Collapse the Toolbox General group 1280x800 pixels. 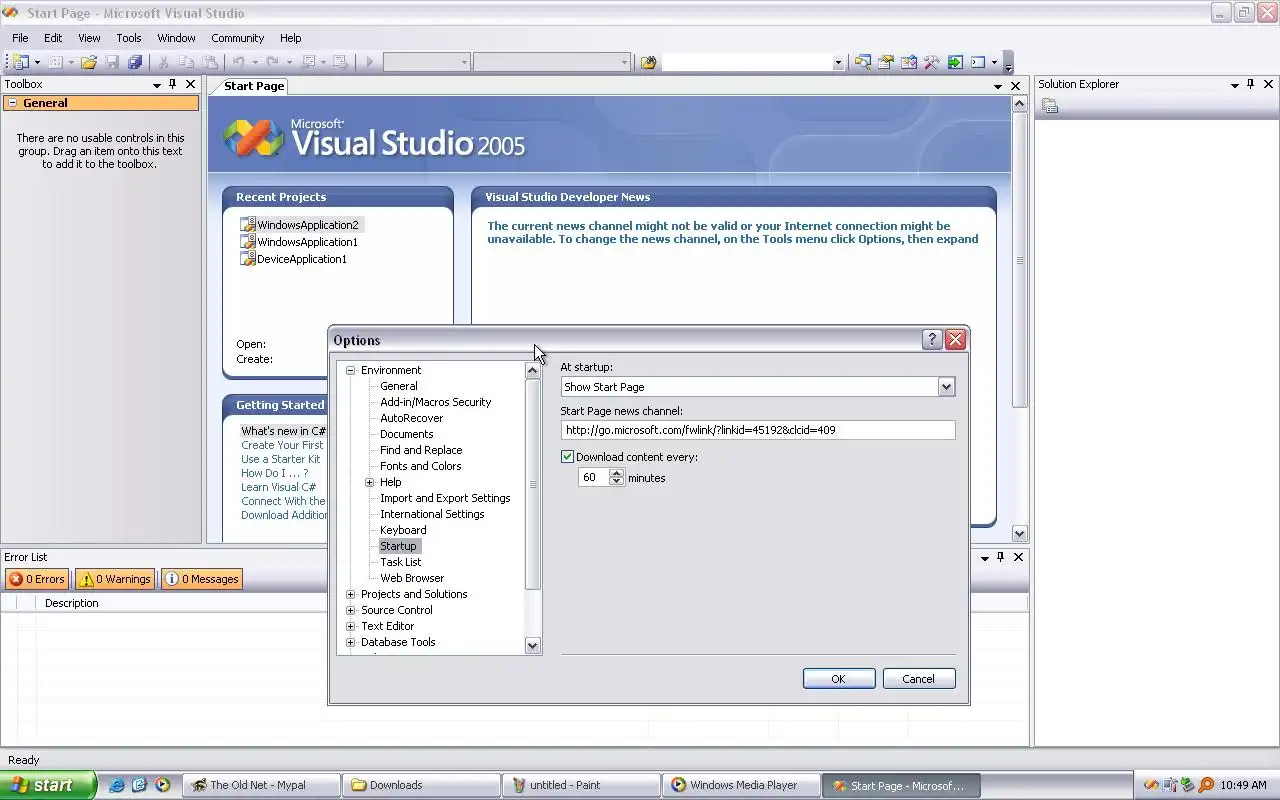[x=12, y=103]
